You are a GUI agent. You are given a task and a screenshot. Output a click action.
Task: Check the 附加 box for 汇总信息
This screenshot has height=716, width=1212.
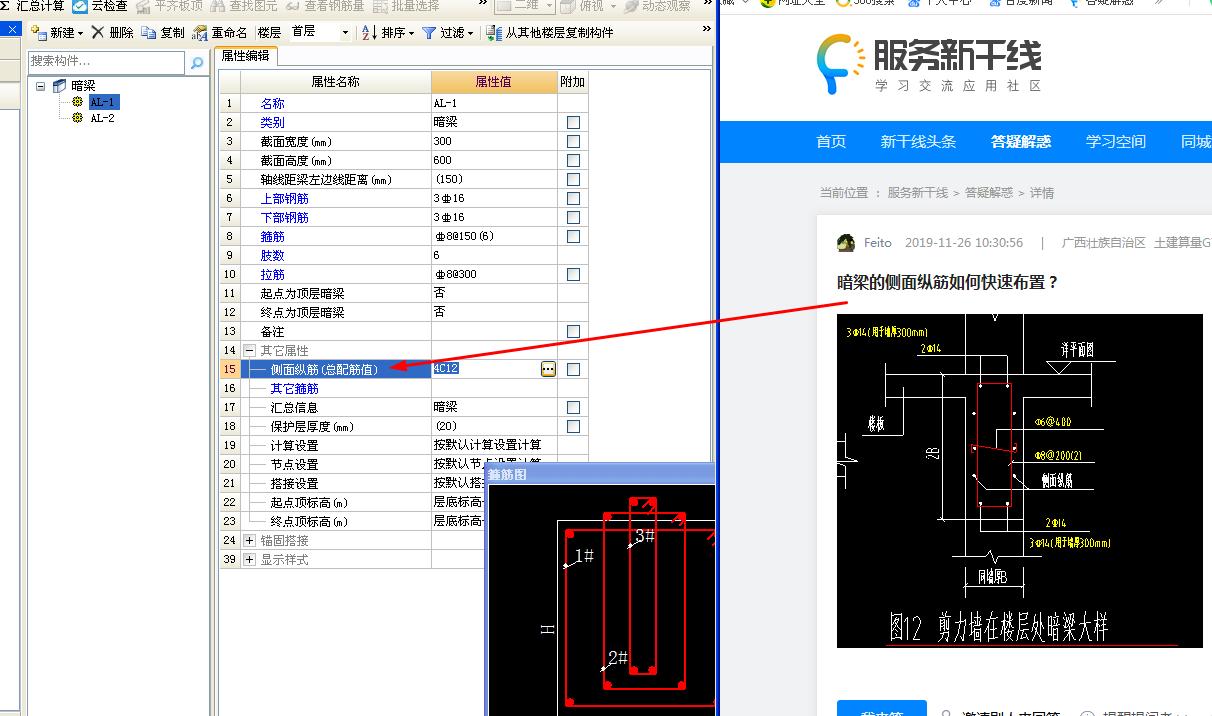[573, 407]
